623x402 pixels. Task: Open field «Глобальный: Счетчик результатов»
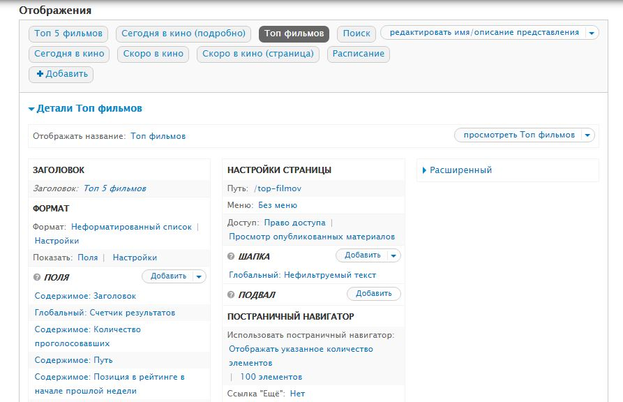tap(105, 313)
